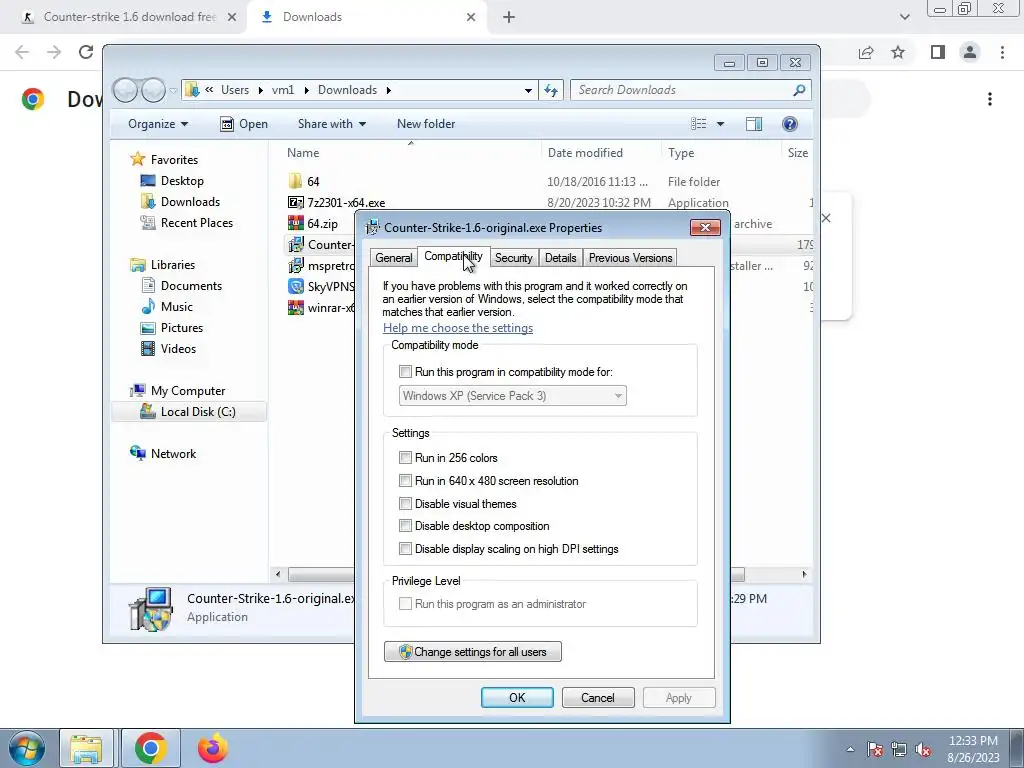Toggle Chrome side panel icon
This screenshot has width=1024, height=768.
[x=938, y=52]
